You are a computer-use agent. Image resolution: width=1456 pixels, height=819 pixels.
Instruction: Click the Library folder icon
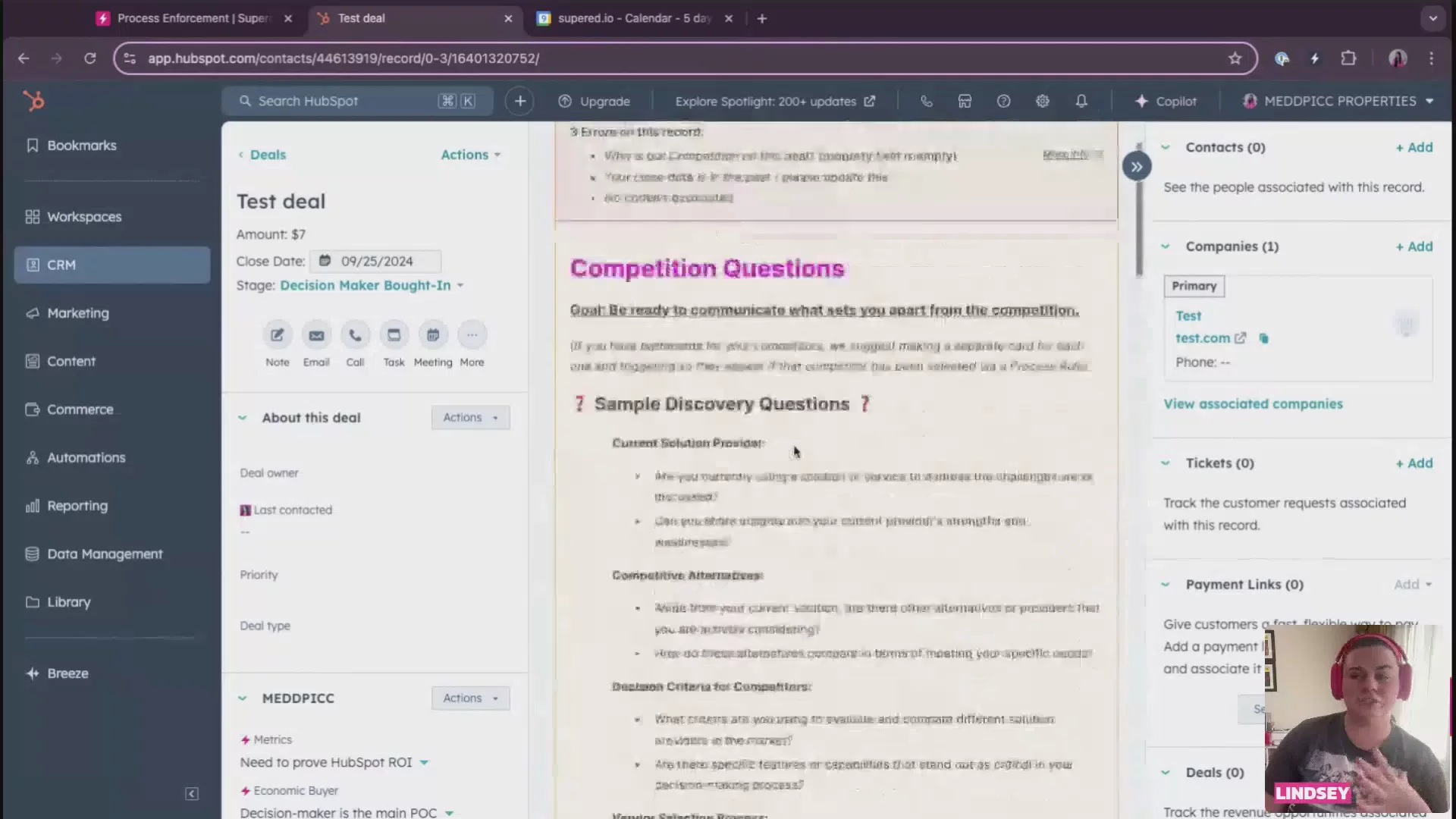click(33, 602)
